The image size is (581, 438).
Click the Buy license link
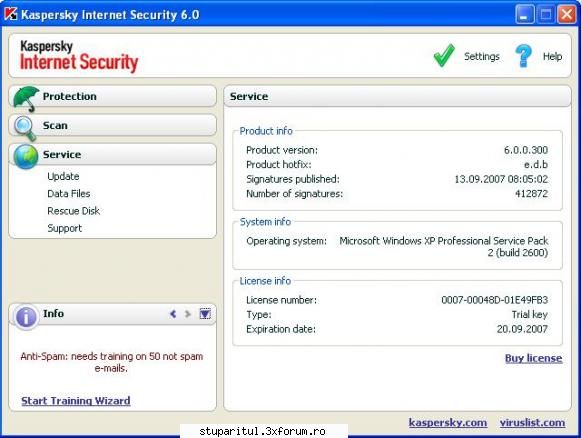[534, 358]
